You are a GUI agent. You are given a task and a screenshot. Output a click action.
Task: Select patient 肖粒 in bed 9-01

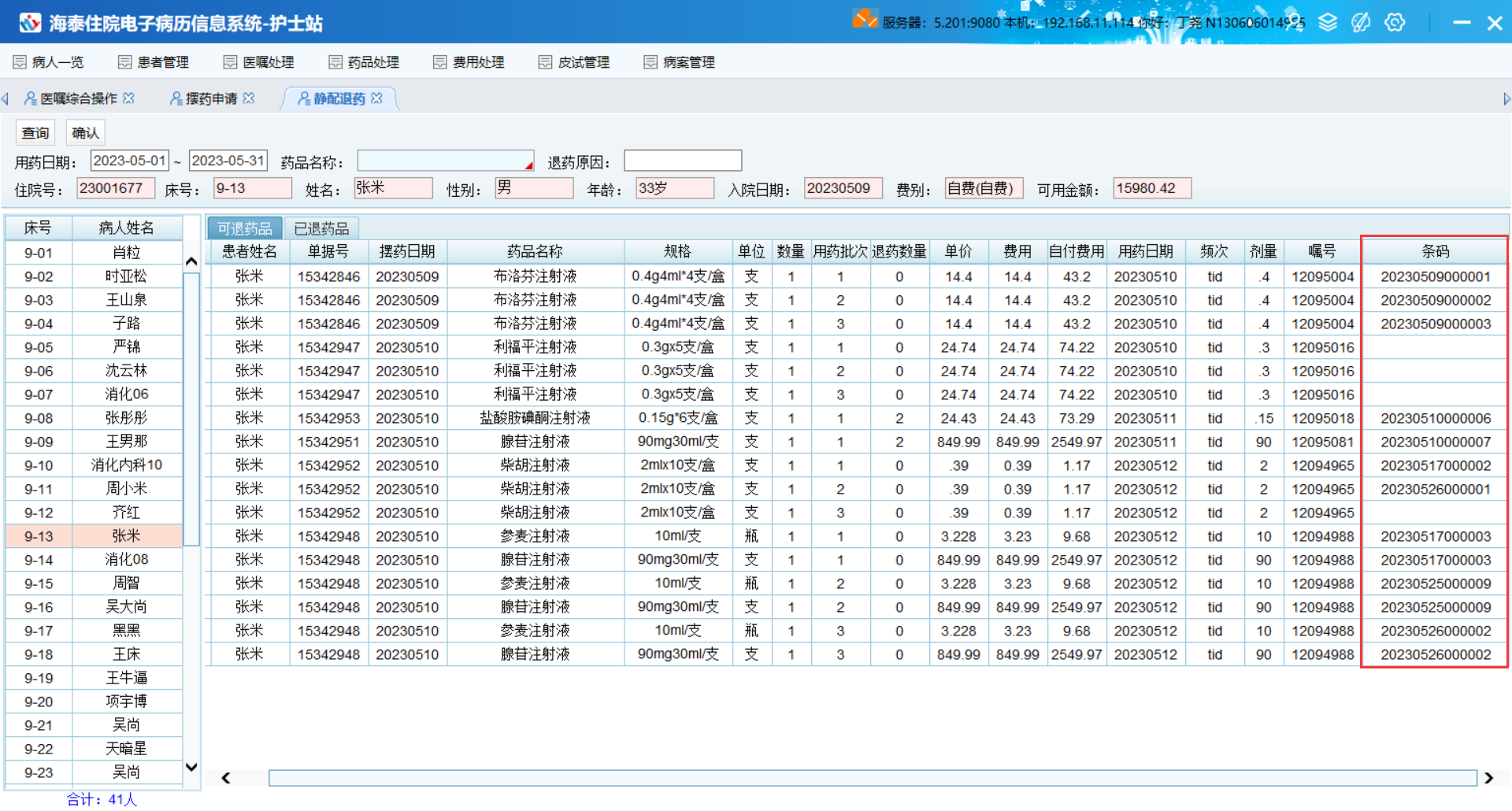94,253
